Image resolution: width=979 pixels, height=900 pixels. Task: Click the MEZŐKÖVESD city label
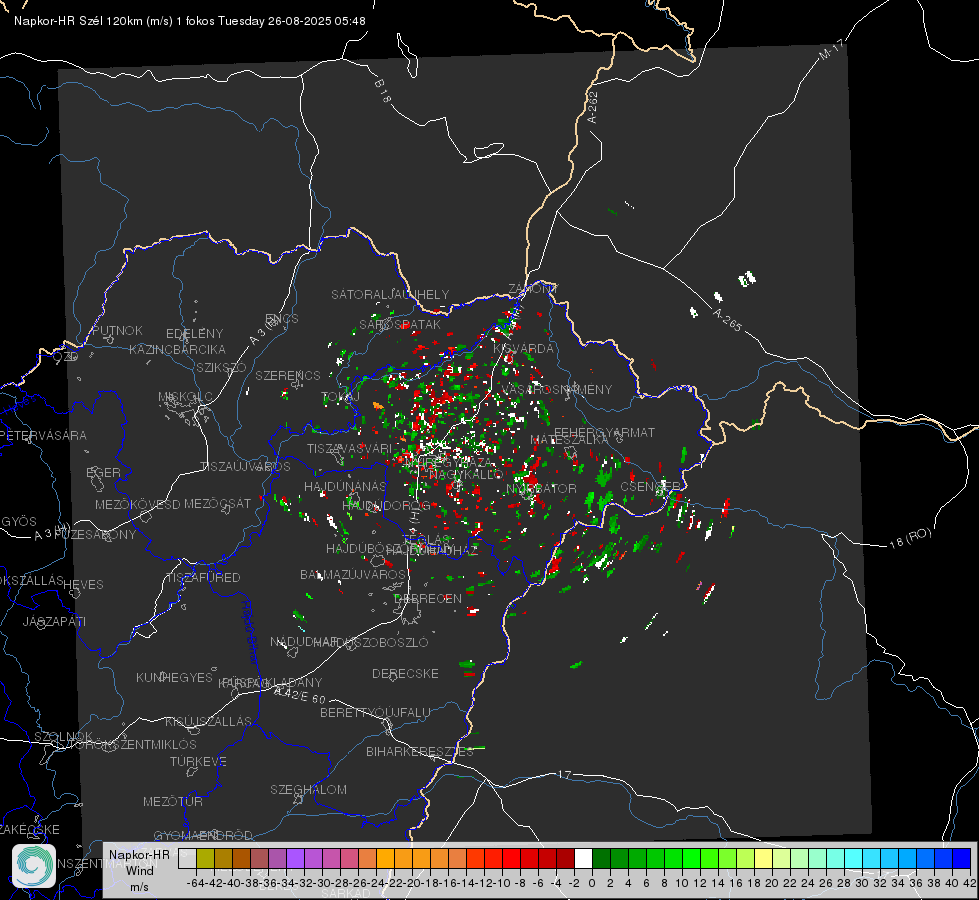137,504
